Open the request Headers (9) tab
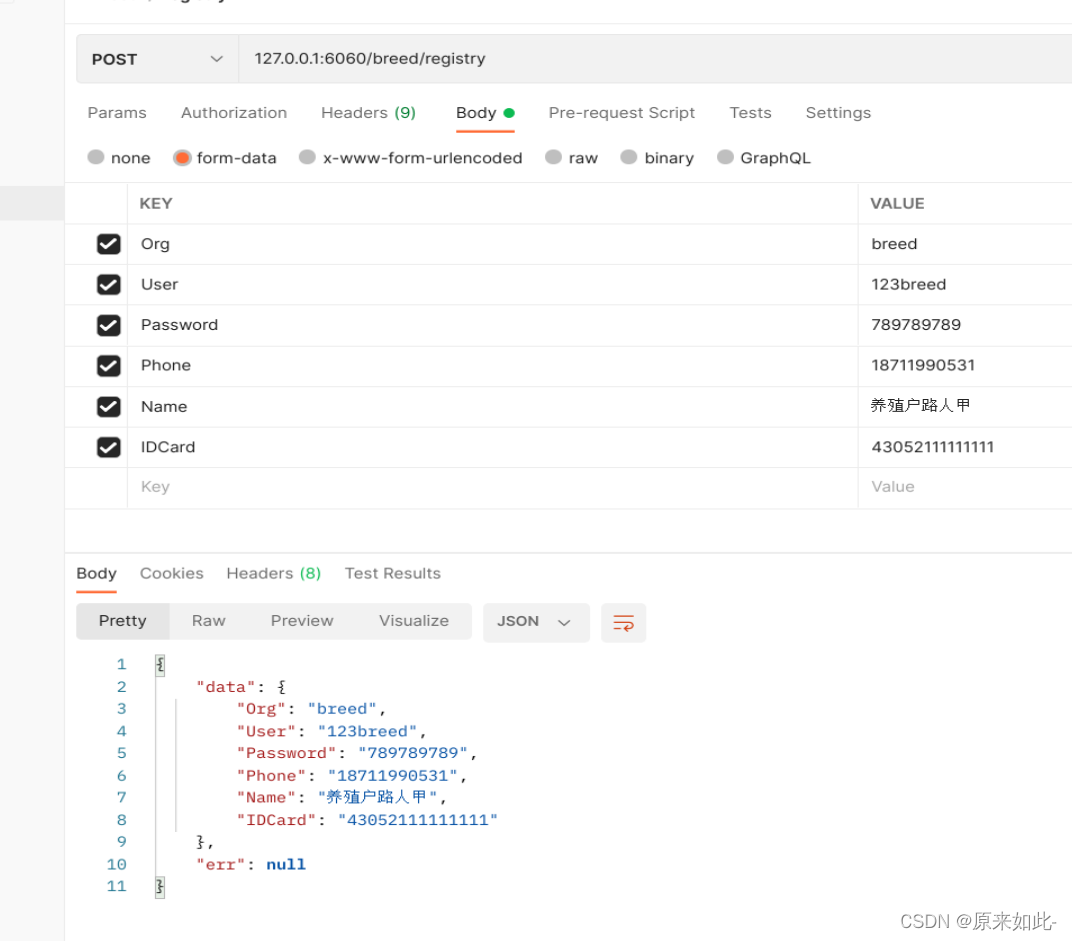This screenshot has height=941, width=1072. click(x=368, y=113)
